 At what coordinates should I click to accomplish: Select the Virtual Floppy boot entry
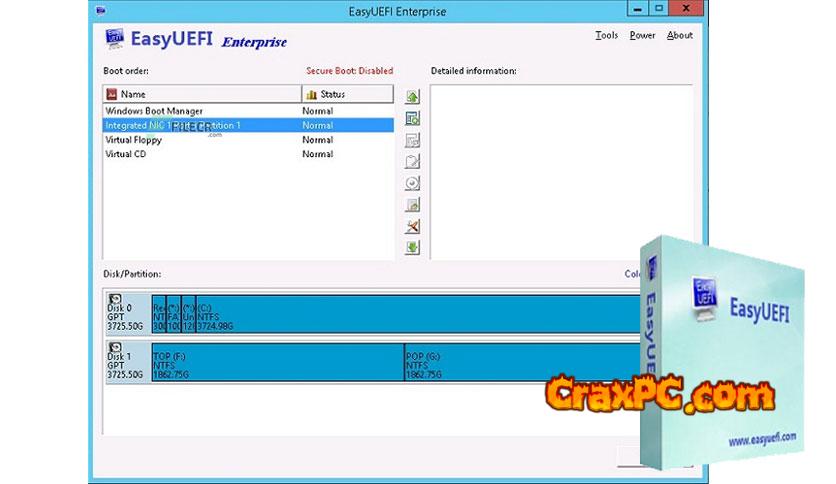point(248,140)
